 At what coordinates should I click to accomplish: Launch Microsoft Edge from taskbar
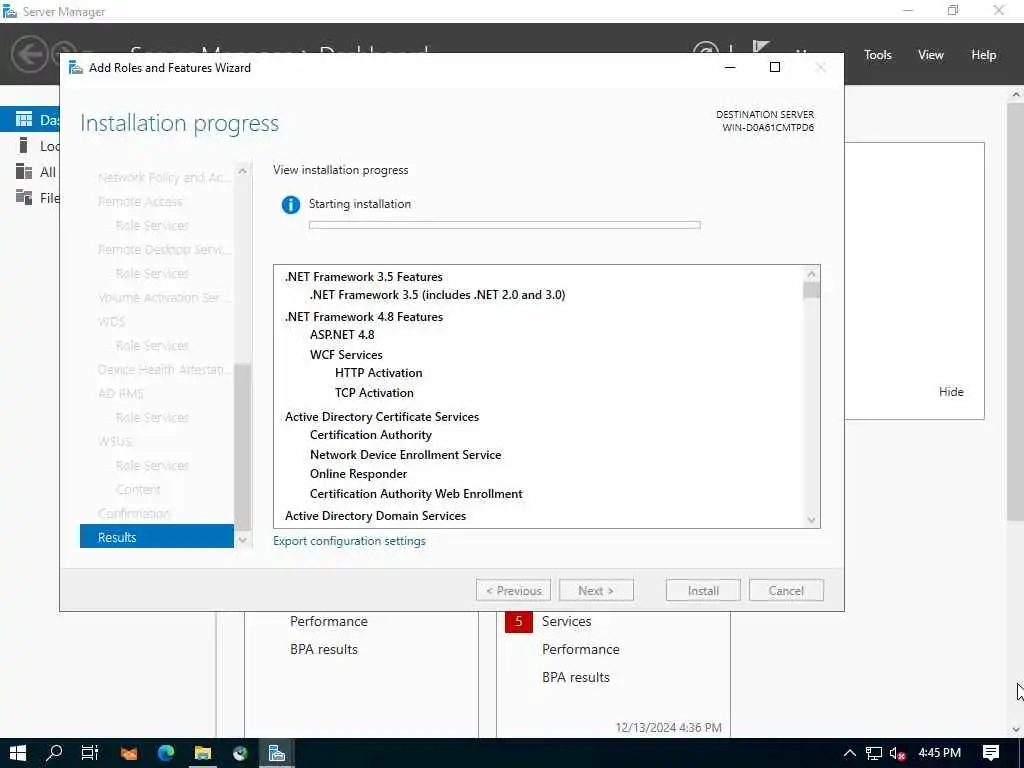(166, 753)
